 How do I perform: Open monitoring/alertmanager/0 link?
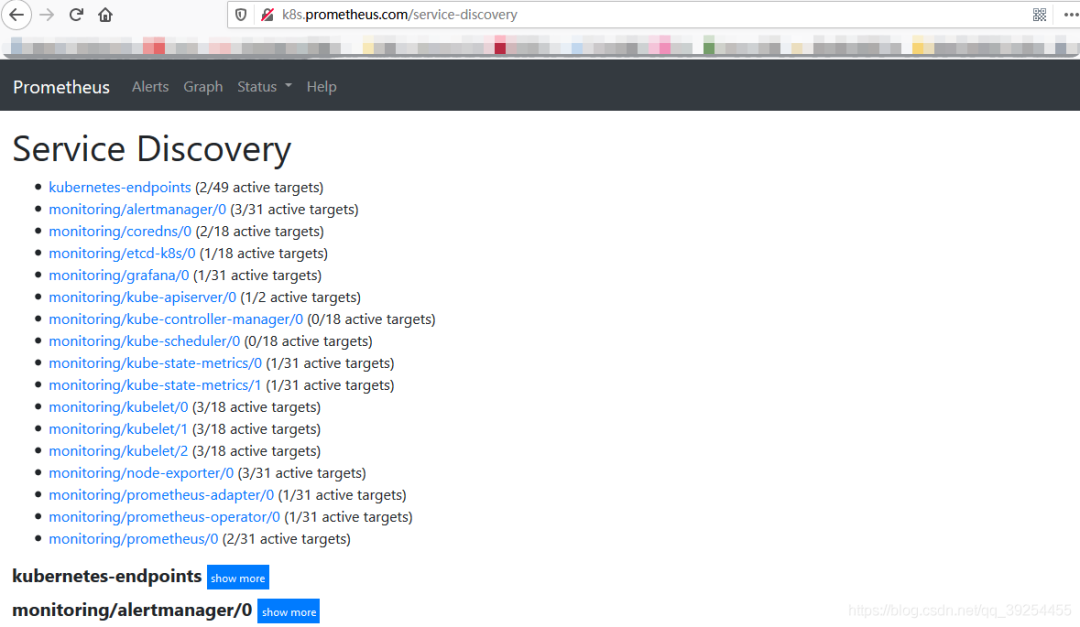coord(137,209)
